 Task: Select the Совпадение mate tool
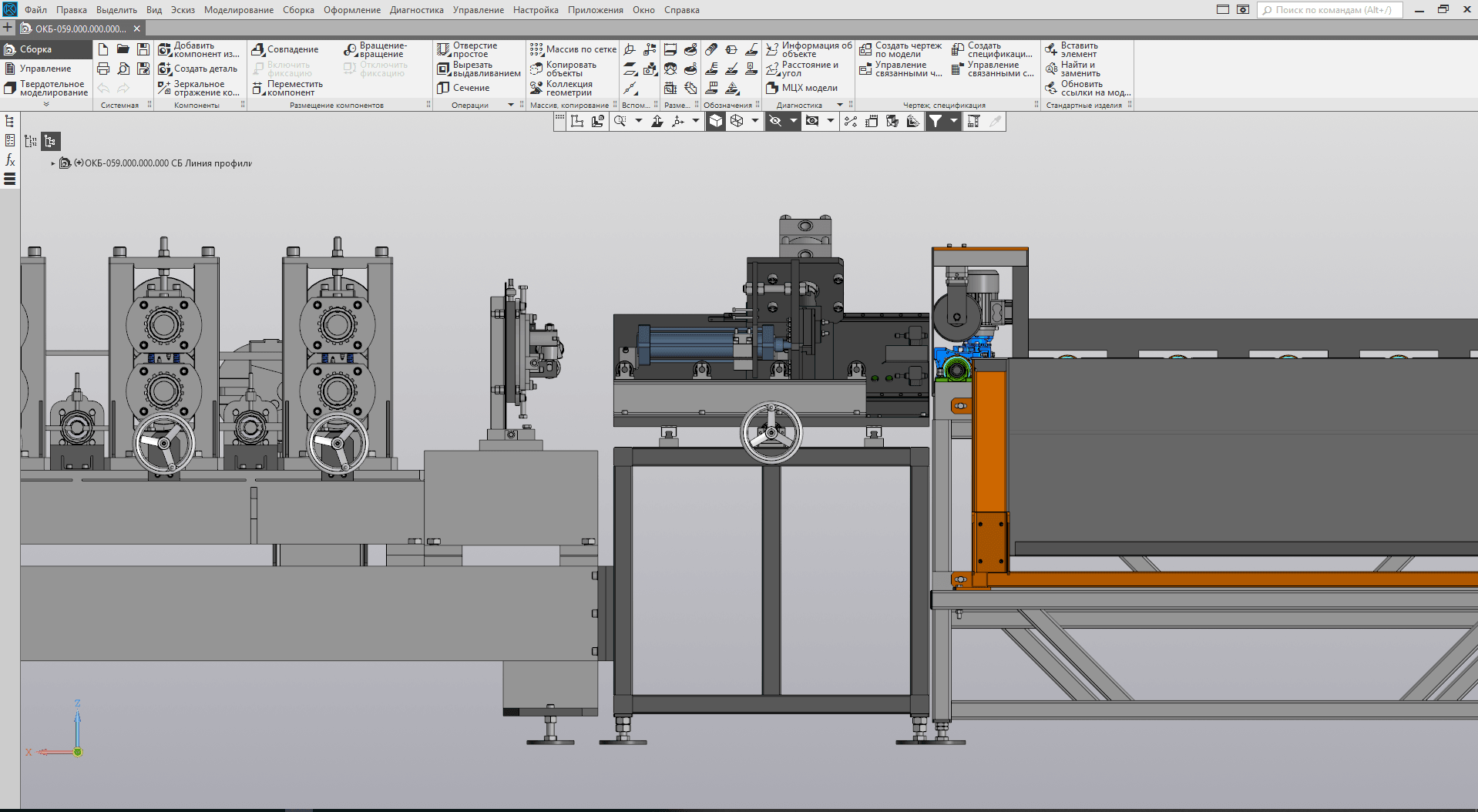(285, 49)
